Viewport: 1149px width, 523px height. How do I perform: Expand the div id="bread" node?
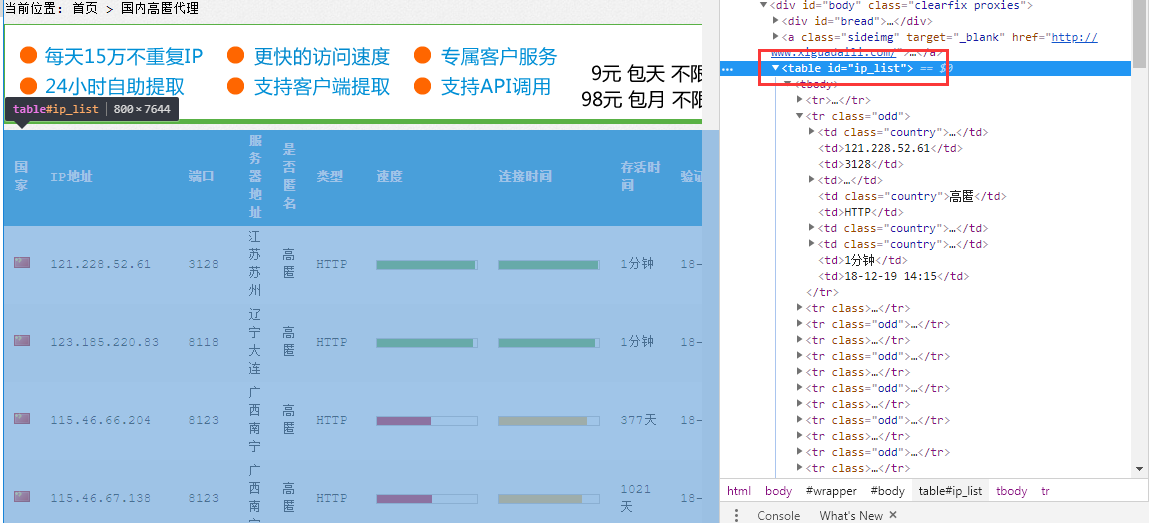[776, 21]
